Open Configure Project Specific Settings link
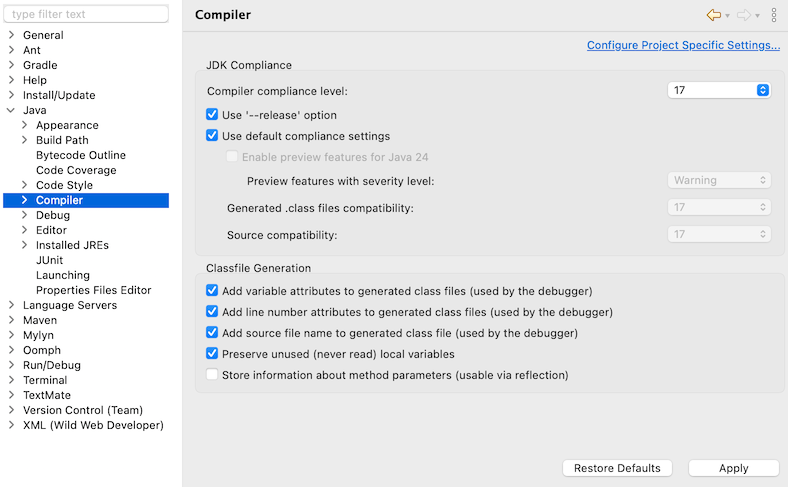The width and height of the screenshot is (788, 487). pos(683,45)
